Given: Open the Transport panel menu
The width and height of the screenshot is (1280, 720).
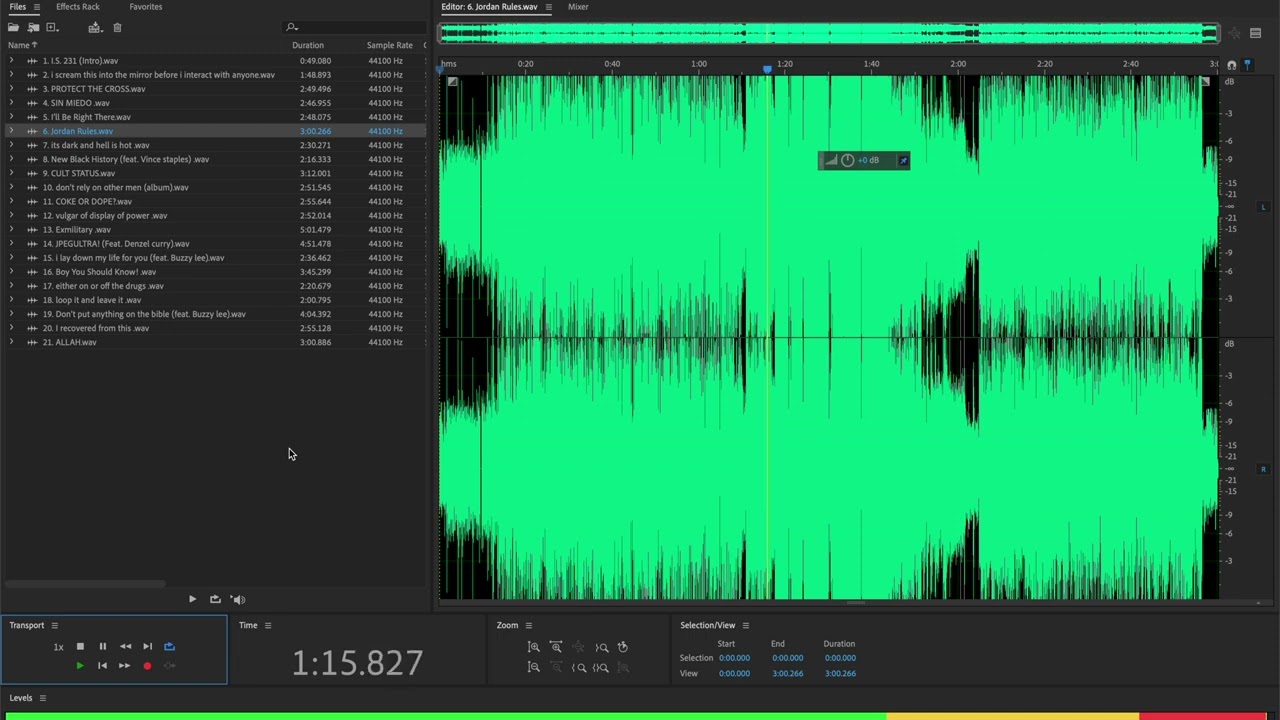Looking at the screenshot, I should point(54,626).
